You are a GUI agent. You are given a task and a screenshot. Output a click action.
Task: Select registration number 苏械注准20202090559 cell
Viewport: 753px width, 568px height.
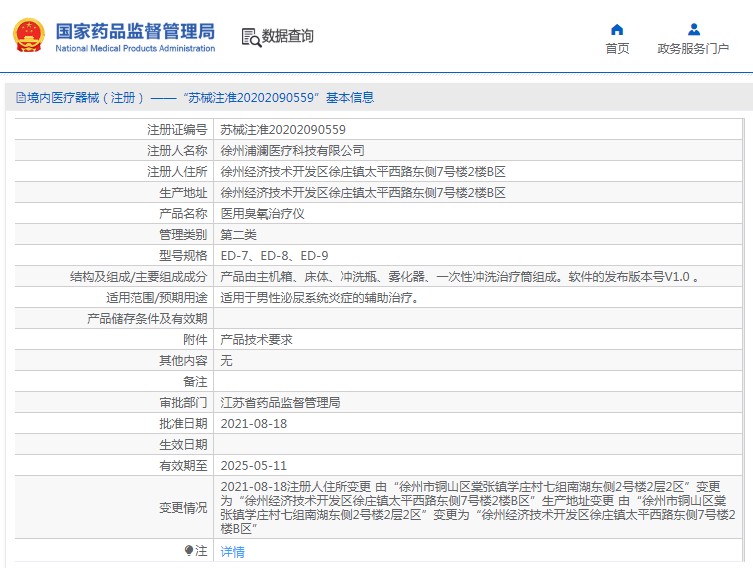click(x=283, y=130)
